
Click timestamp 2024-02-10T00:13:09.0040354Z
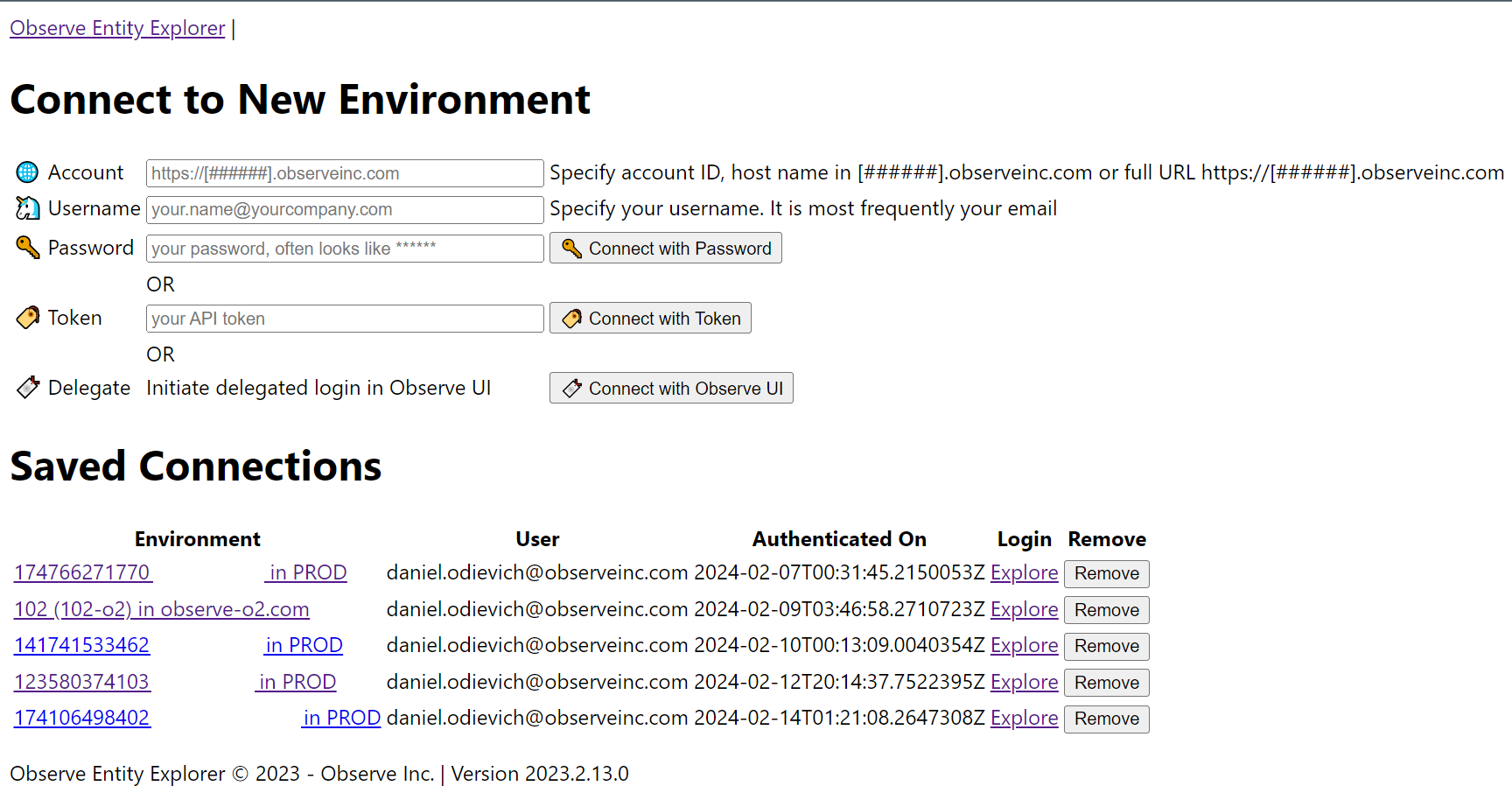click(839, 645)
